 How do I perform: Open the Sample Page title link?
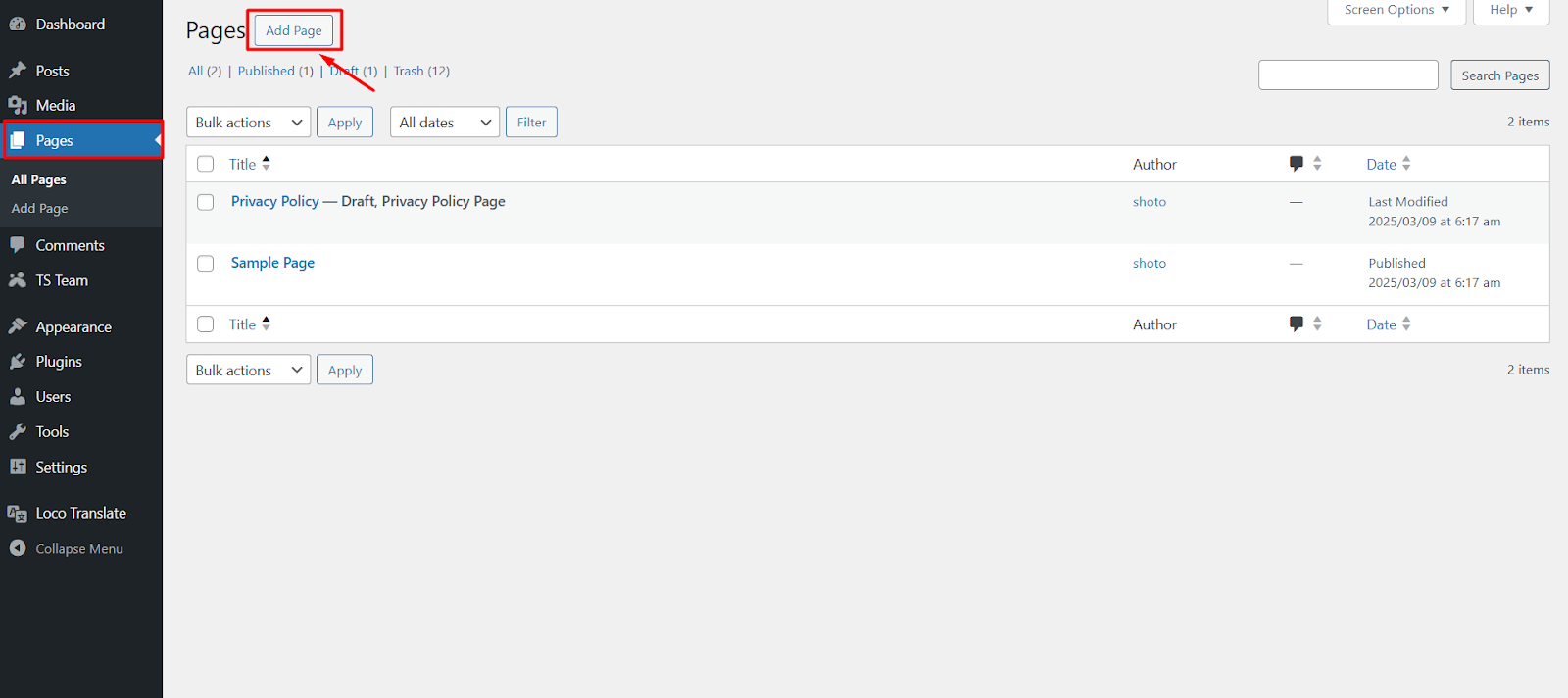pyautogui.click(x=272, y=263)
